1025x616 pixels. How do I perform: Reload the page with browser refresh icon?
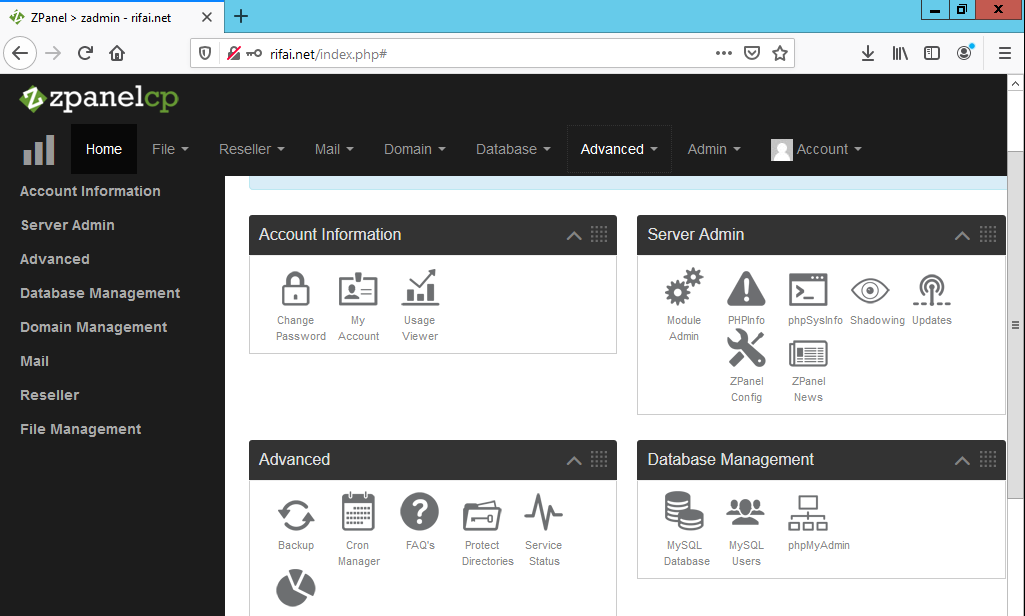click(85, 53)
